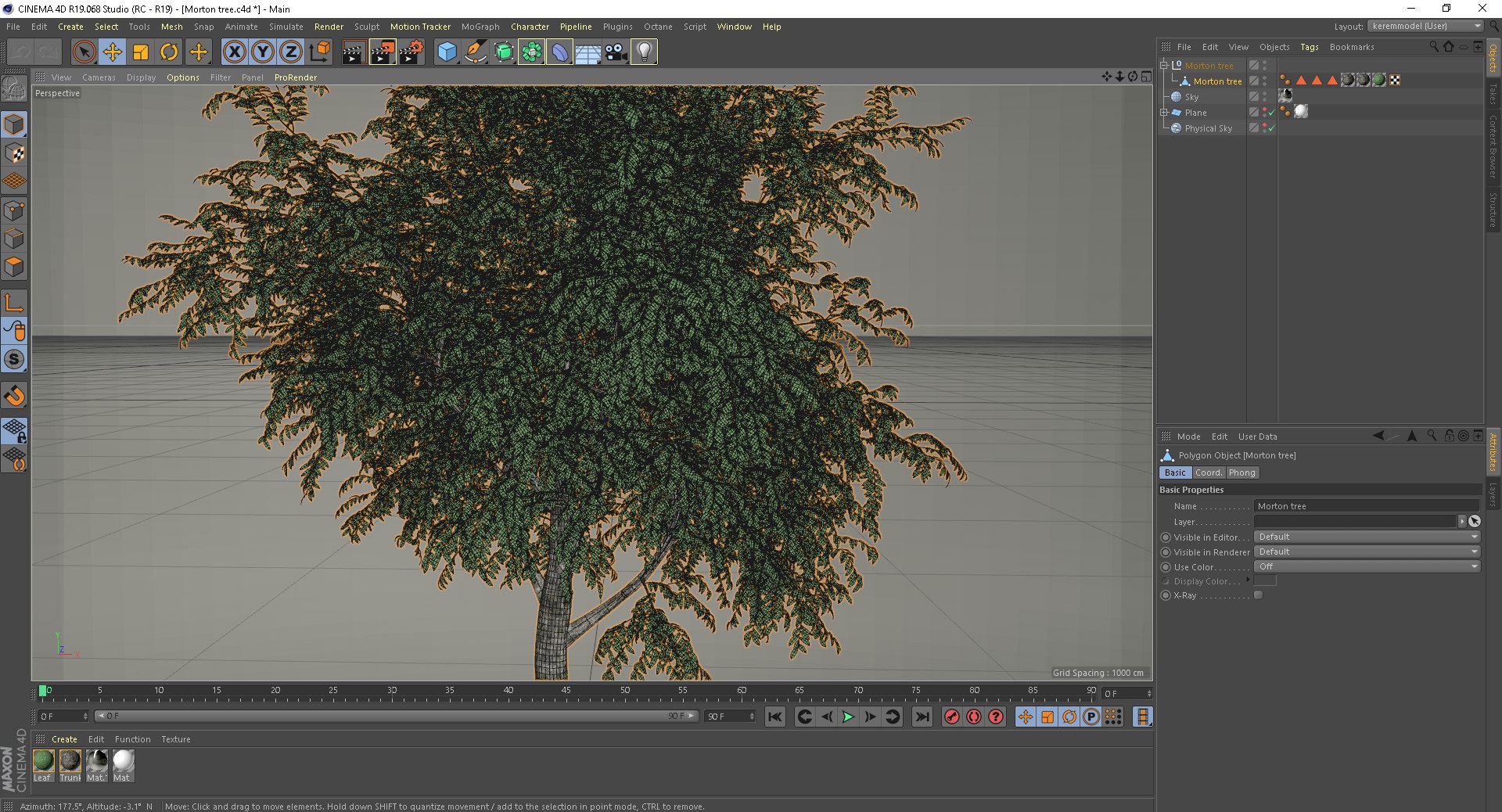Add a Cube primitive object

point(447,52)
